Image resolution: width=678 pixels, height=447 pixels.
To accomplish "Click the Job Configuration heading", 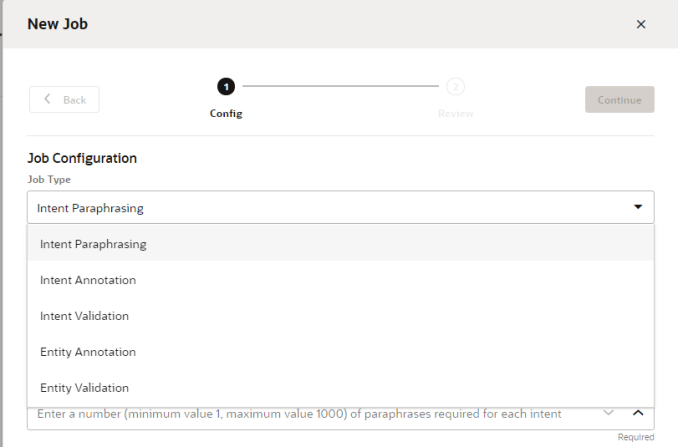I will pos(82,158).
